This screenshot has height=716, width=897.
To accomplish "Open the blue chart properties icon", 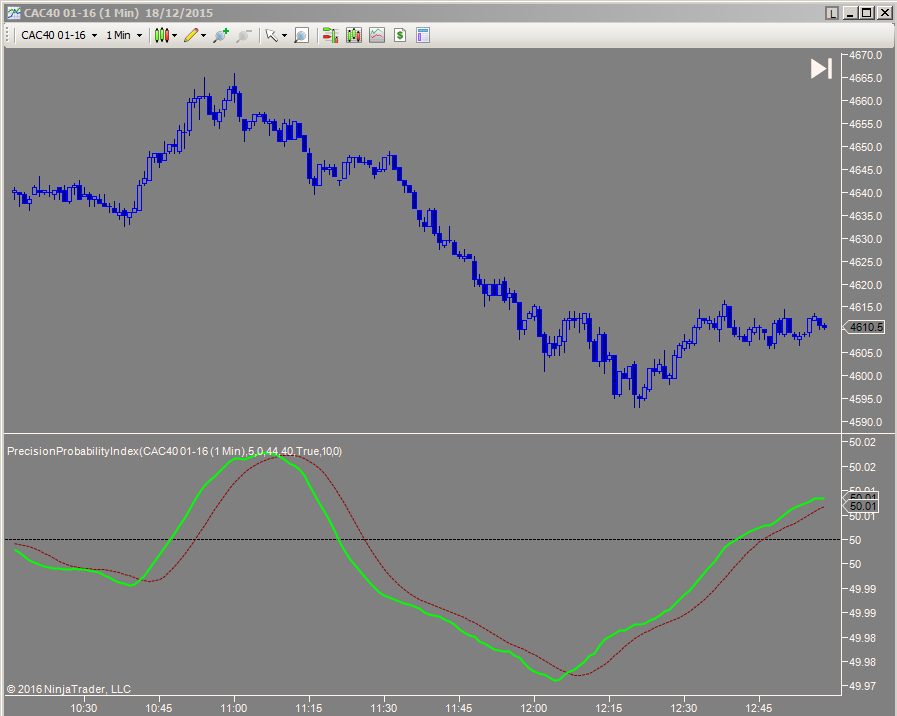I will coord(422,35).
